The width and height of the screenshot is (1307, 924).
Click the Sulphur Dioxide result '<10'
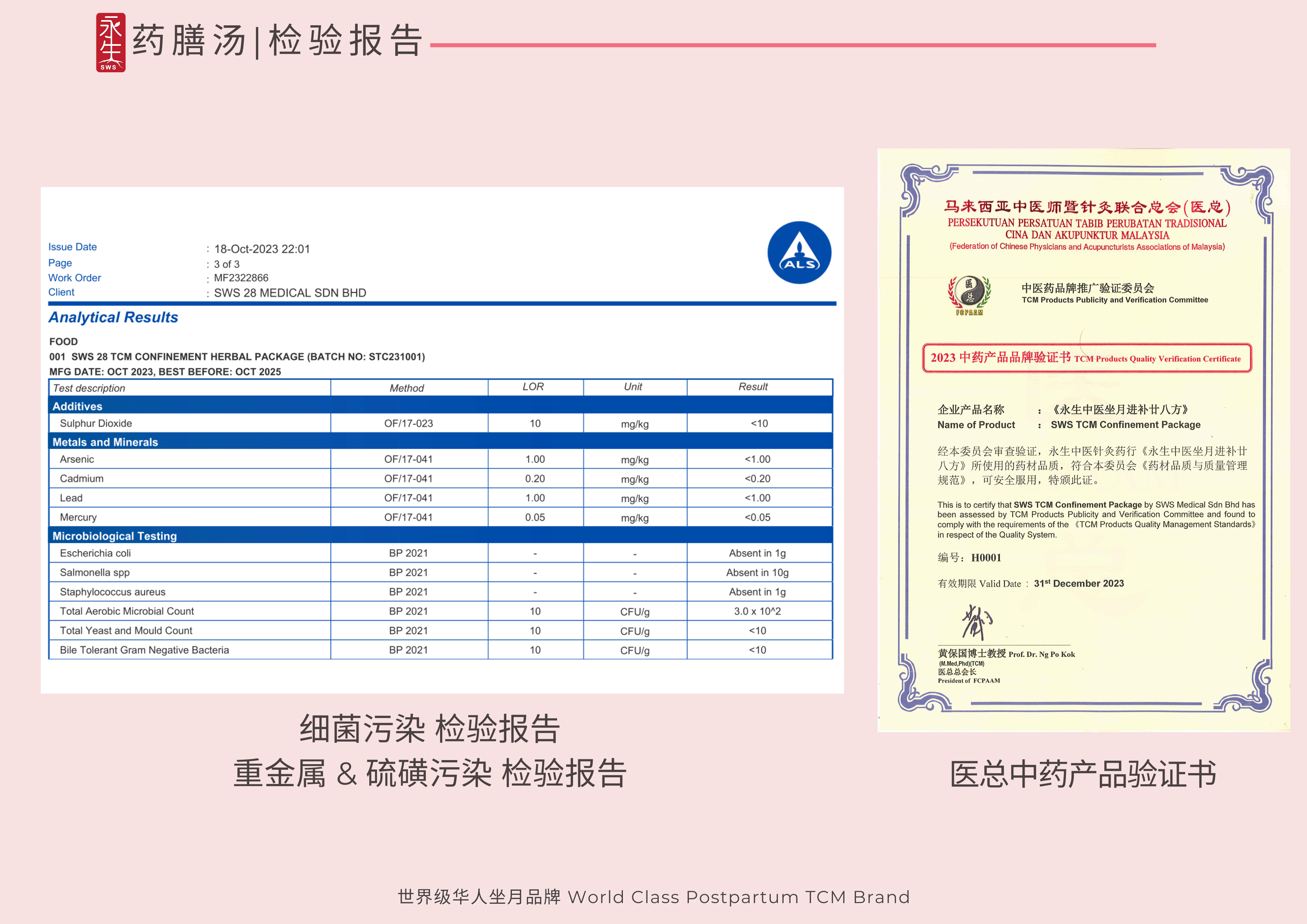pos(759,423)
